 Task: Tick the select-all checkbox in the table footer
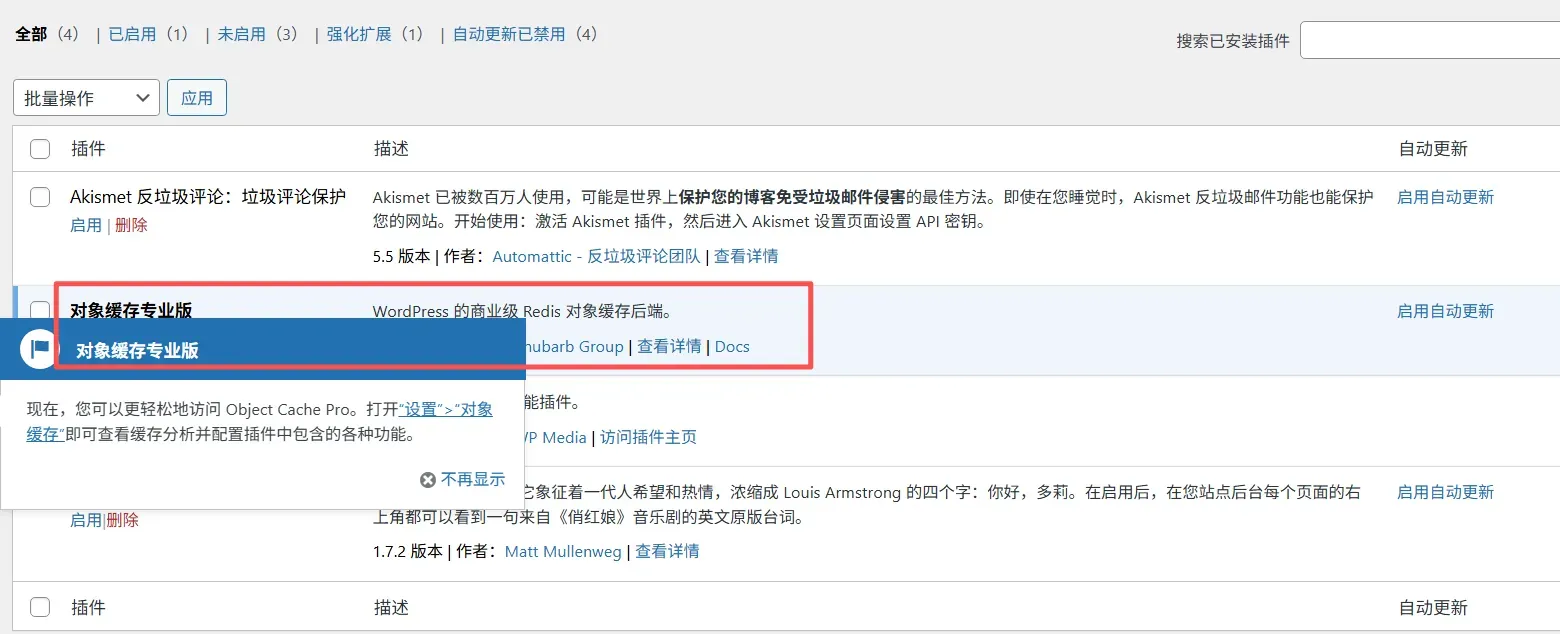tap(40, 607)
